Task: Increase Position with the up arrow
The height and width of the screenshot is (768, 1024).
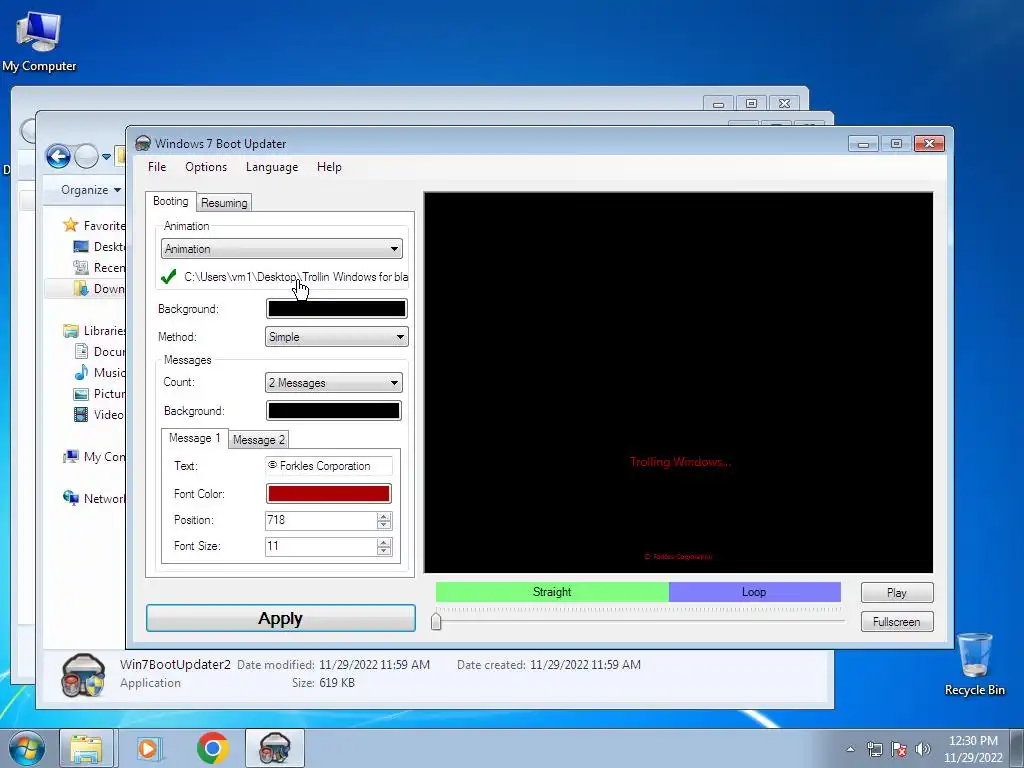Action: pos(384,516)
